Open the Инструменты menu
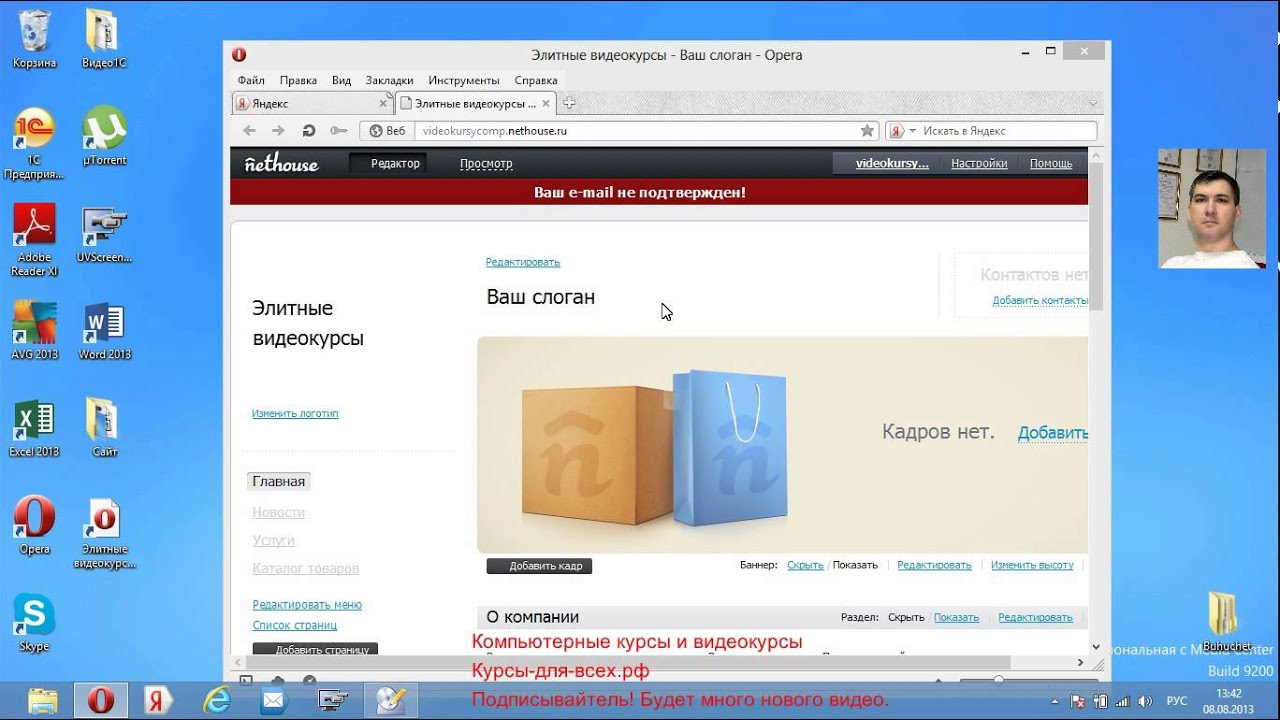 click(464, 80)
